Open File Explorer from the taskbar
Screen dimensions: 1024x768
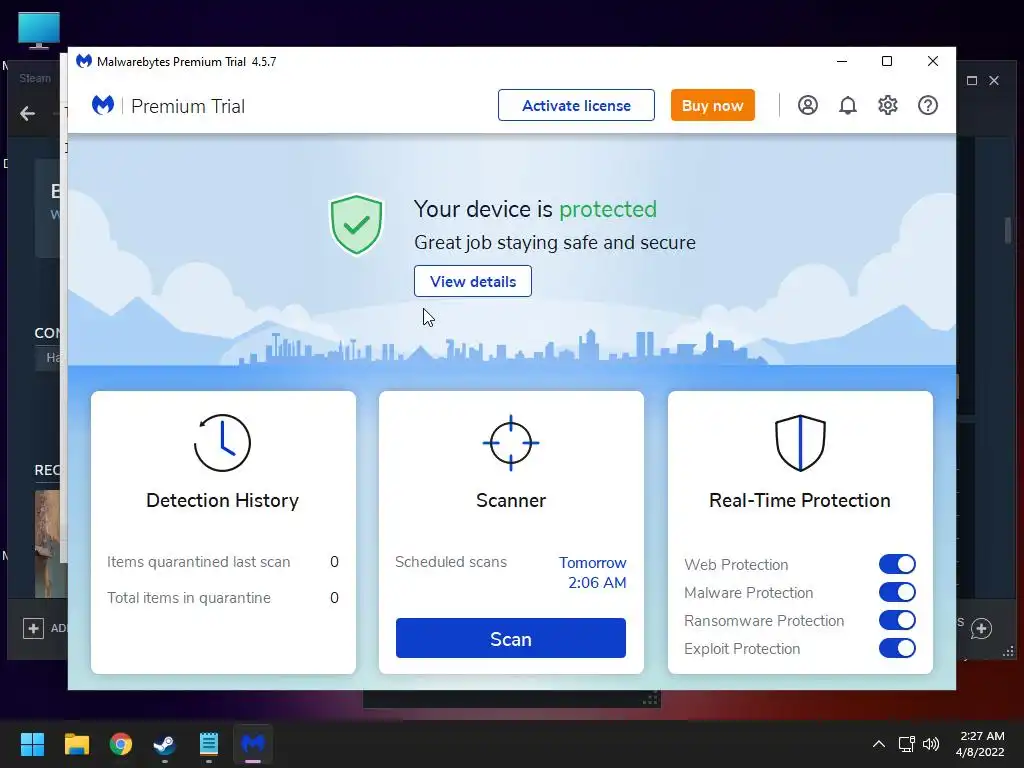[x=76, y=744]
